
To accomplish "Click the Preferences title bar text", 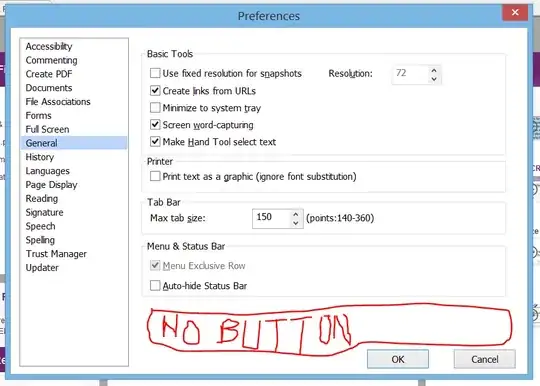I will (269, 16).
